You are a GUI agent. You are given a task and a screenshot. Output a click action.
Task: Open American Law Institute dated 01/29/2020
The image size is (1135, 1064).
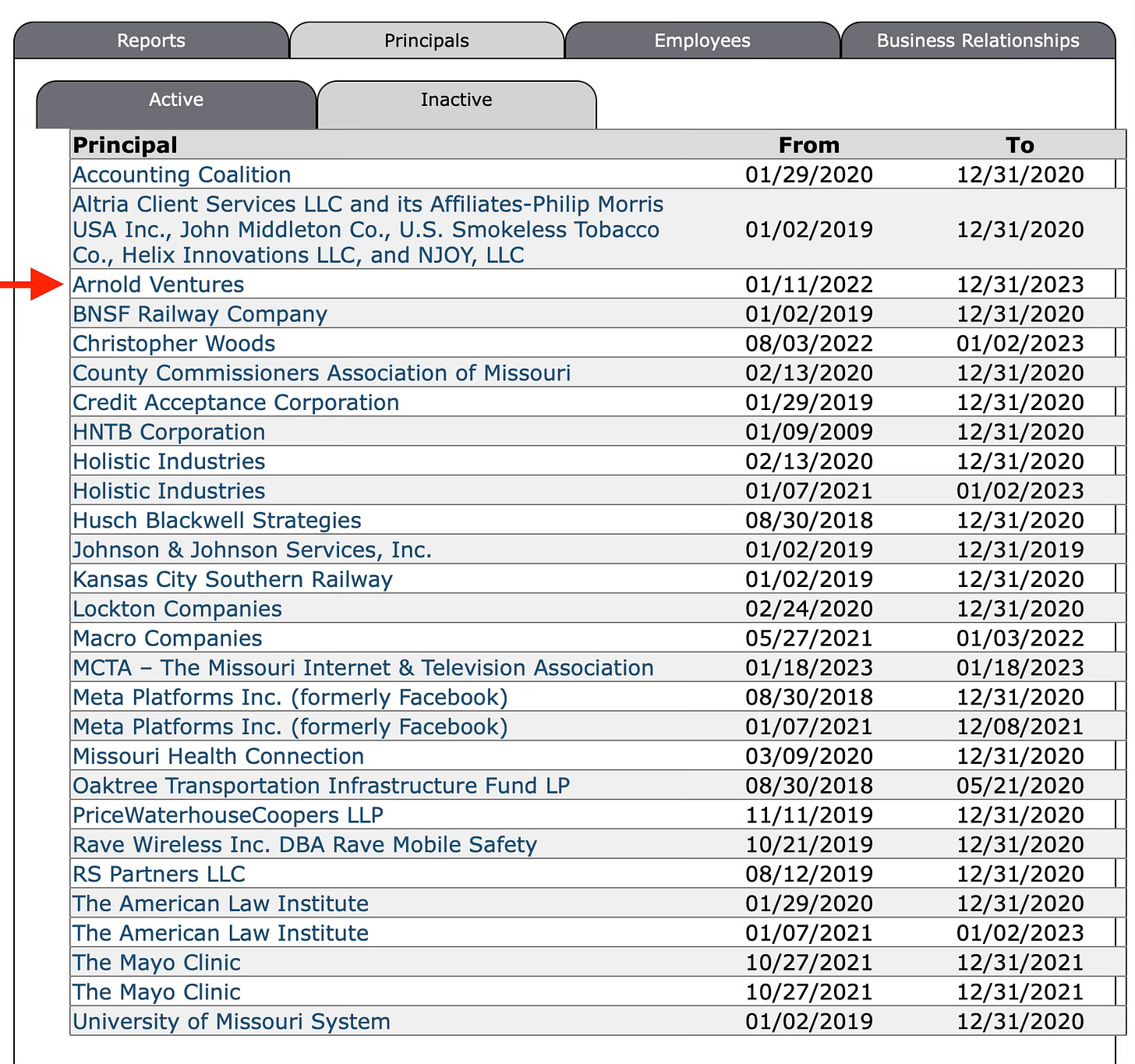tap(221, 904)
